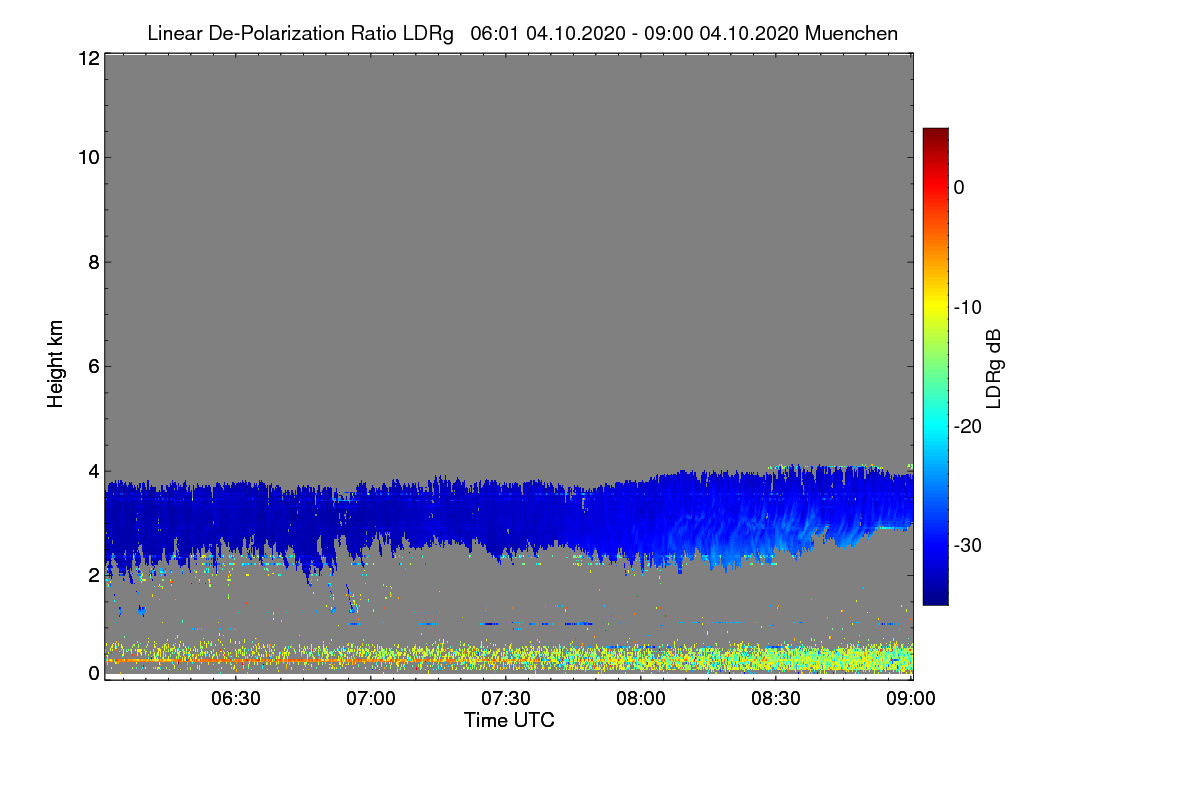Click the x-axis tick label '08:00'

[x=641, y=699]
